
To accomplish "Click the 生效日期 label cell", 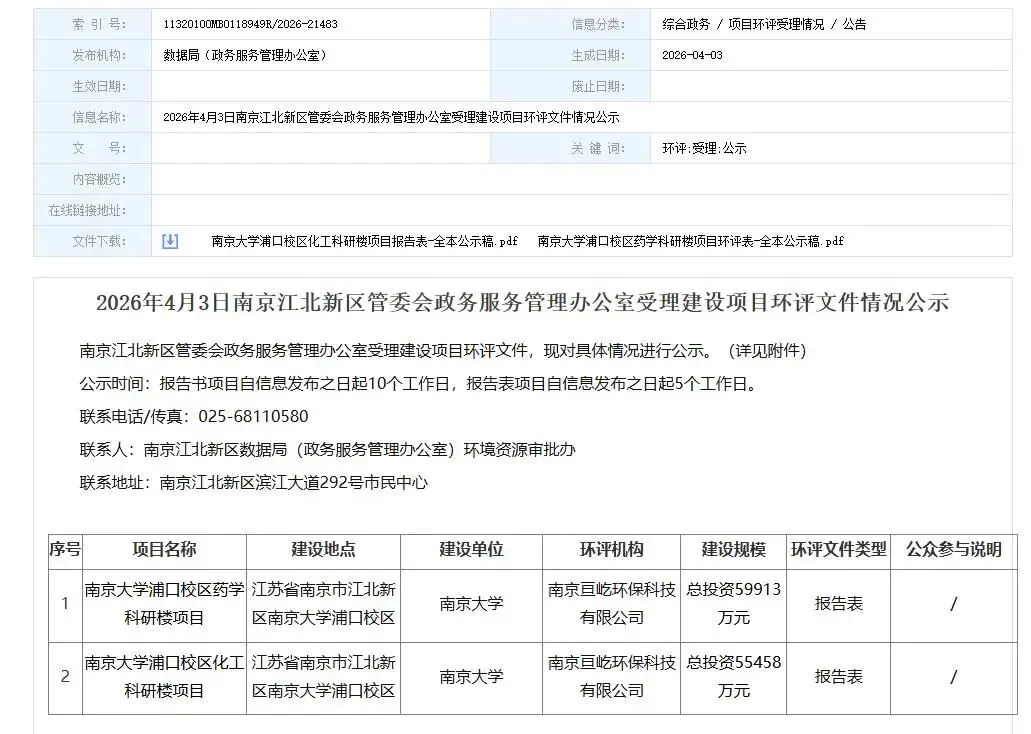I will (x=93, y=86).
